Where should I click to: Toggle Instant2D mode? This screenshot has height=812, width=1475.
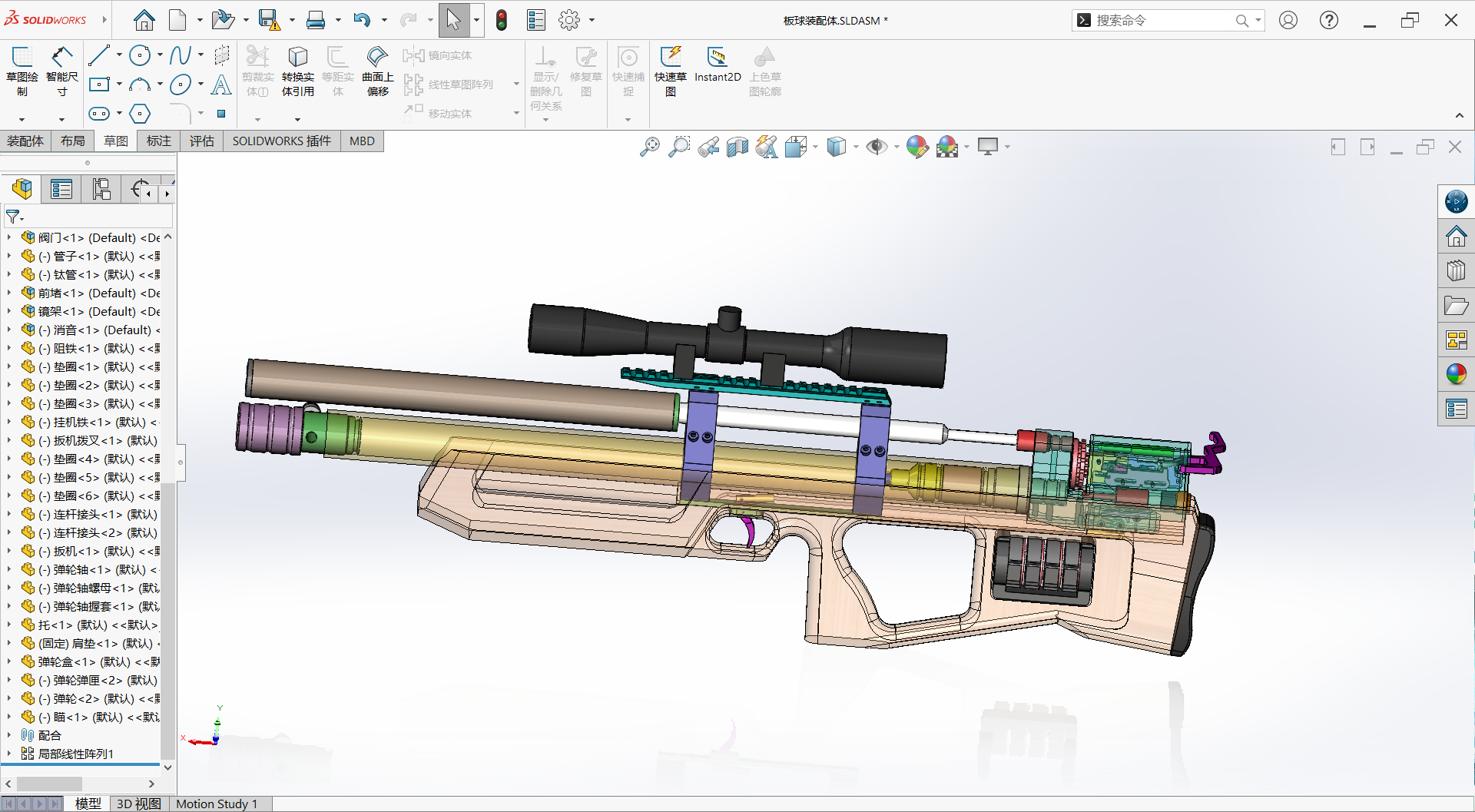pos(718,65)
